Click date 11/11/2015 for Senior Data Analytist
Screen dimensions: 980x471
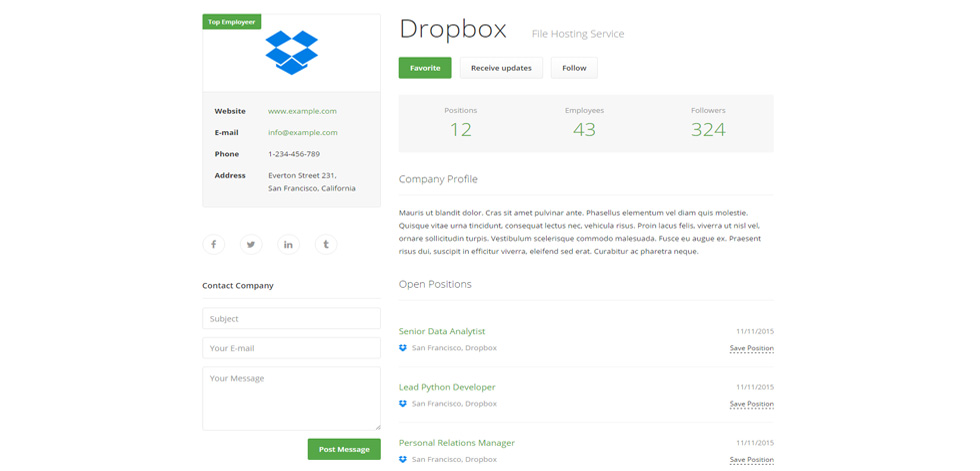point(754,331)
